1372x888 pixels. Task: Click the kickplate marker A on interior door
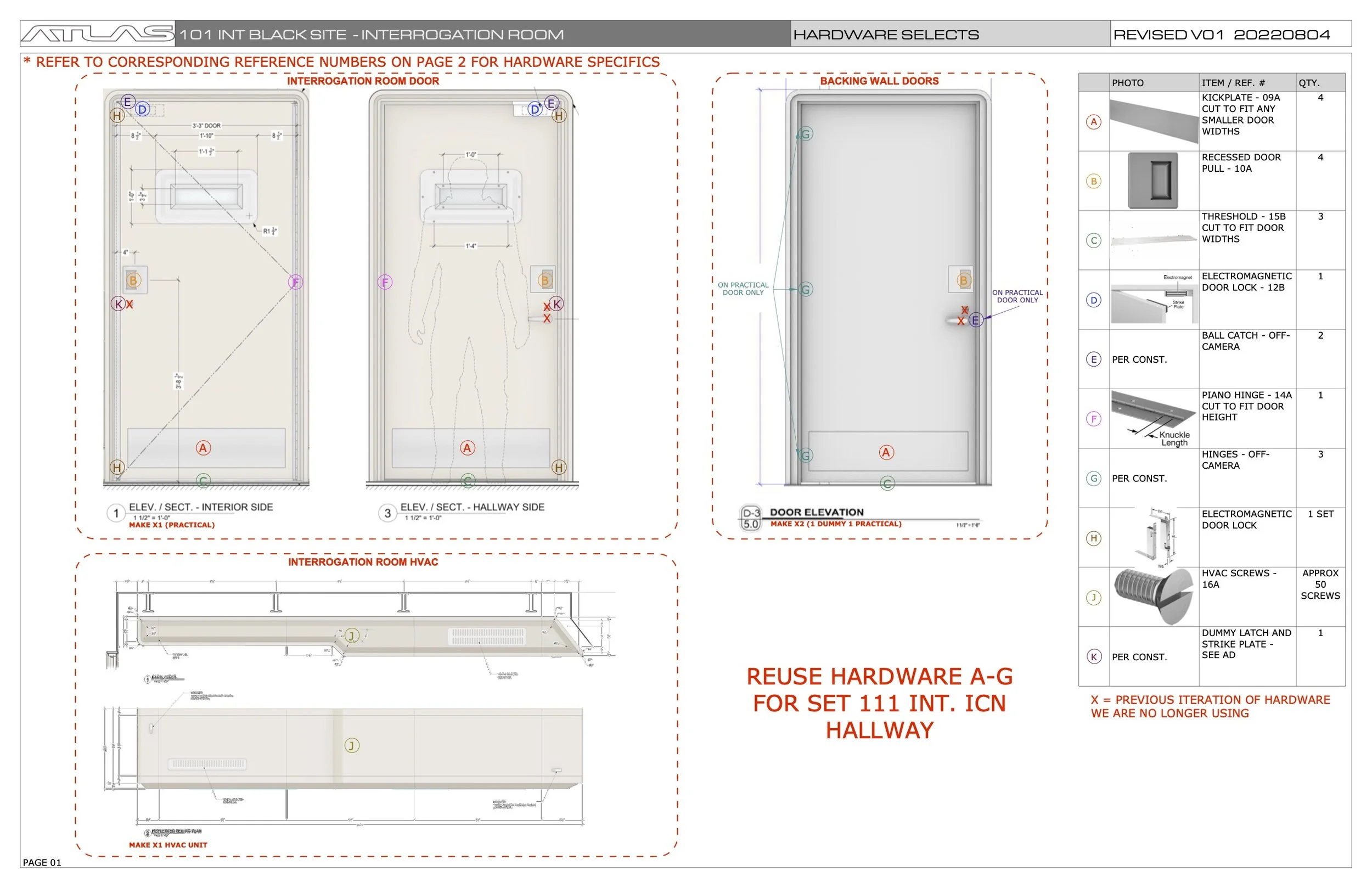(203, 447)
